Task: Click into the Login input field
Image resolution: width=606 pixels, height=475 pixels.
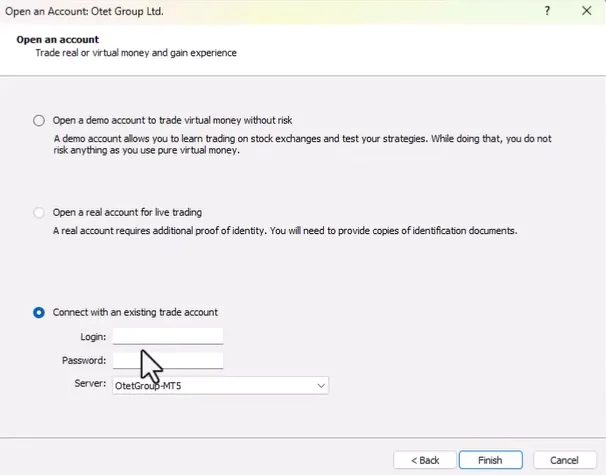Action: [x=167, y=336]
